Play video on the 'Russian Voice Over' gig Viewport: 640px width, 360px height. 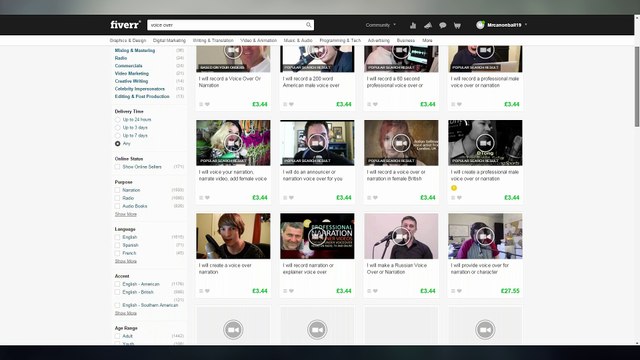(401, 236)
